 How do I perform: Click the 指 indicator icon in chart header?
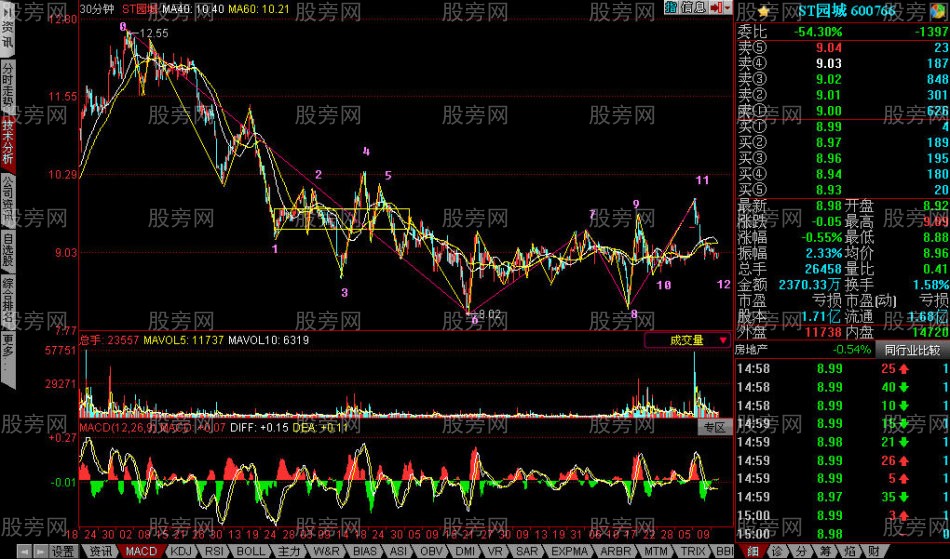(671, 7)
